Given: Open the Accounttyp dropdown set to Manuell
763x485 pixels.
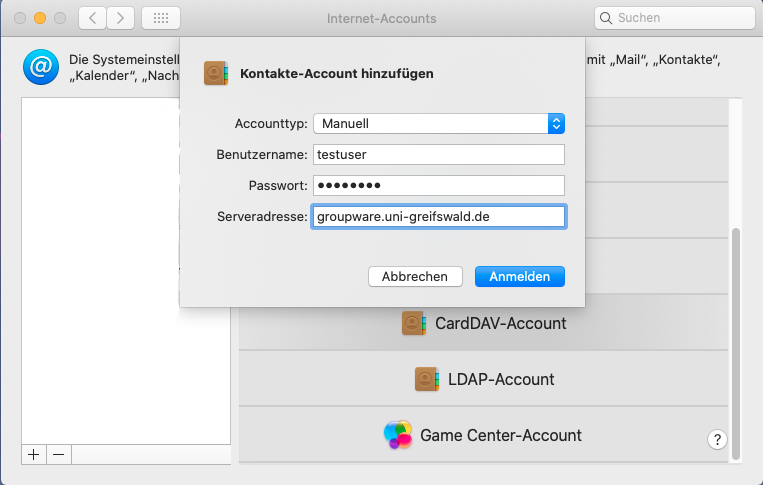Looking at the screenshot, I should [439, 123].
